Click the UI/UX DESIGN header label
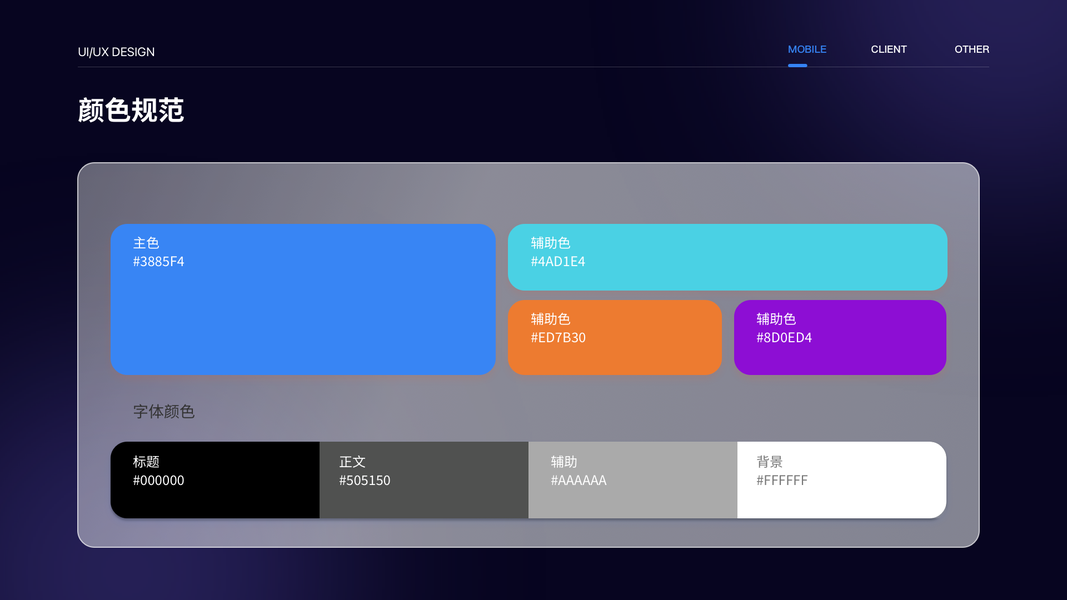 [x=116, y=52]
